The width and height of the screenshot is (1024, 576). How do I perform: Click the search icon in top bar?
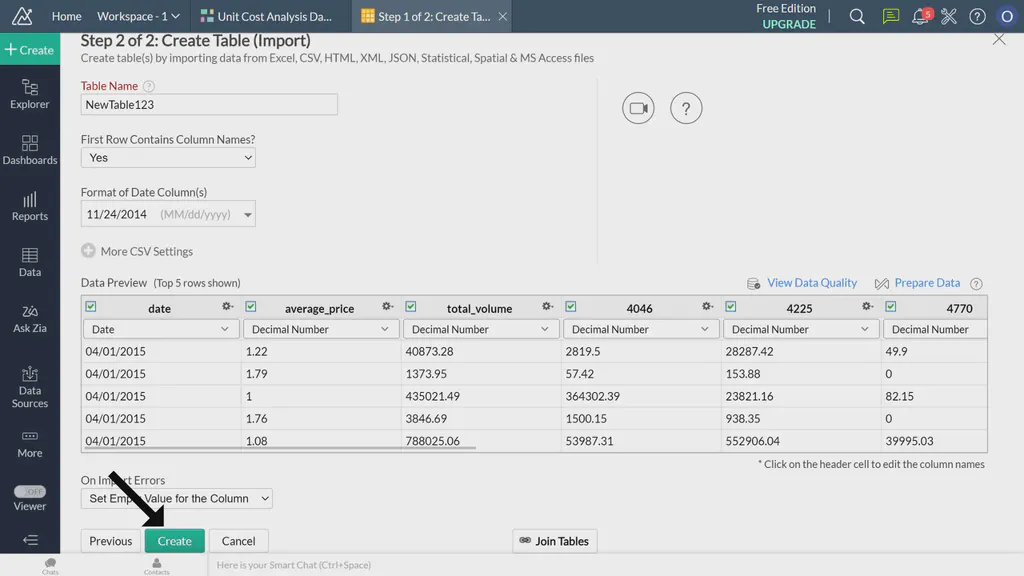click(x=856, y=16)
